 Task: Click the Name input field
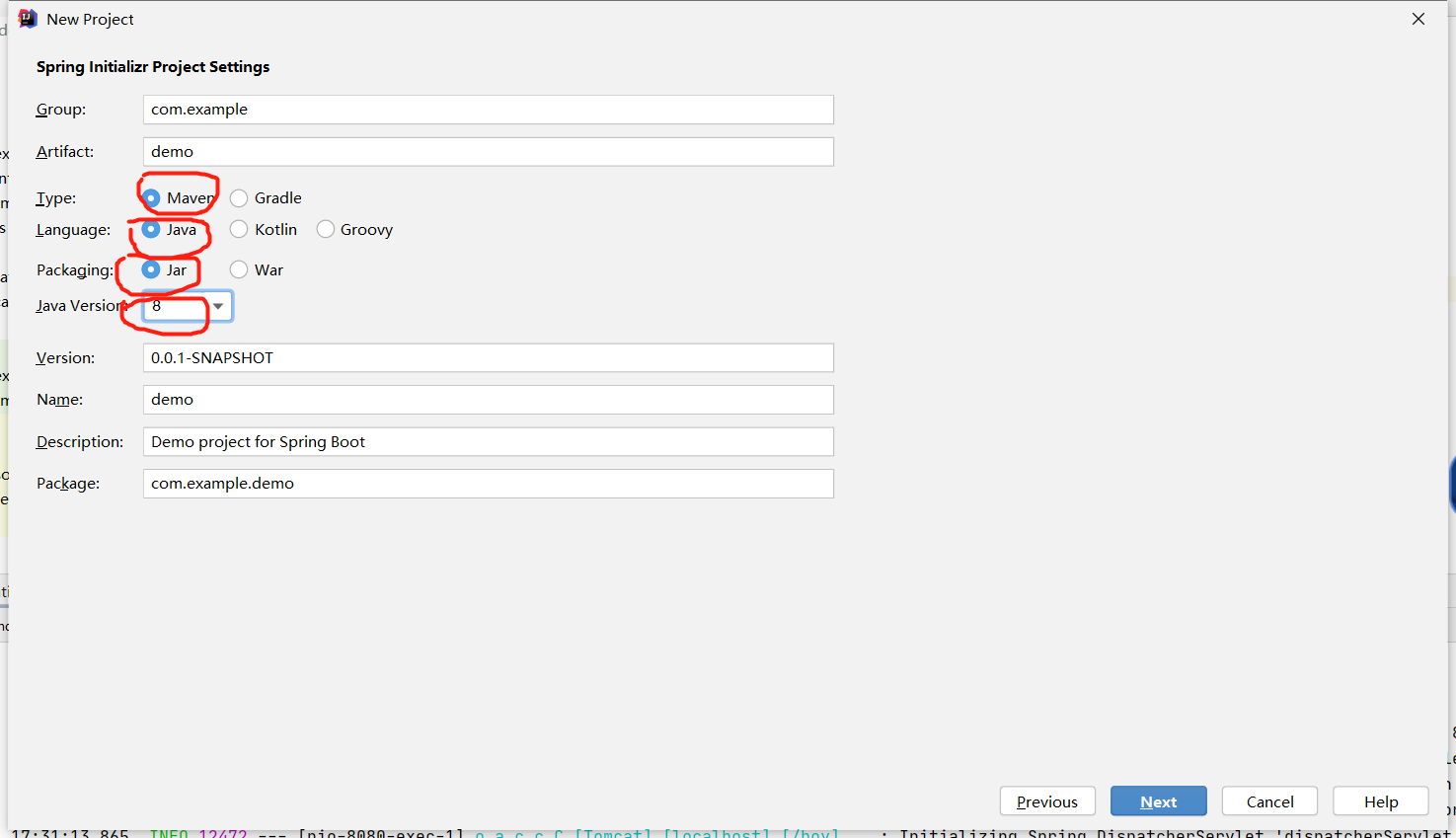coord(489,400)
